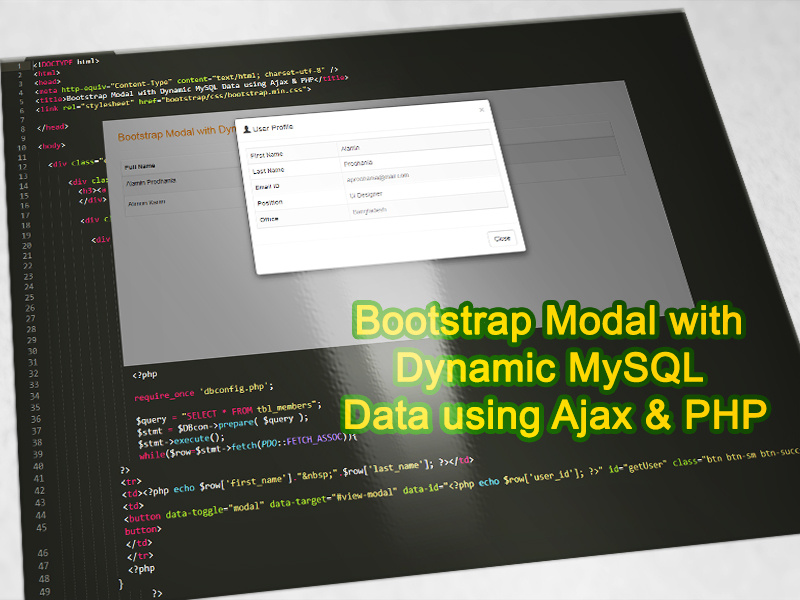
Task: Click the while fetch(PDO::FETCH_ASSOC) line
Action: pyautogui.click(x=248, y=445)
